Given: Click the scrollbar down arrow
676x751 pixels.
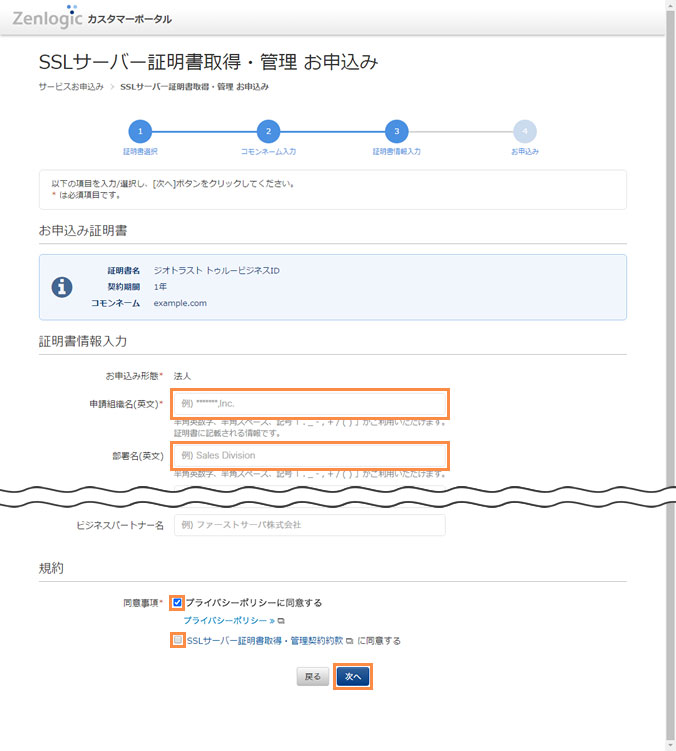Looking at the screenshot, I should tap(668, 744).
